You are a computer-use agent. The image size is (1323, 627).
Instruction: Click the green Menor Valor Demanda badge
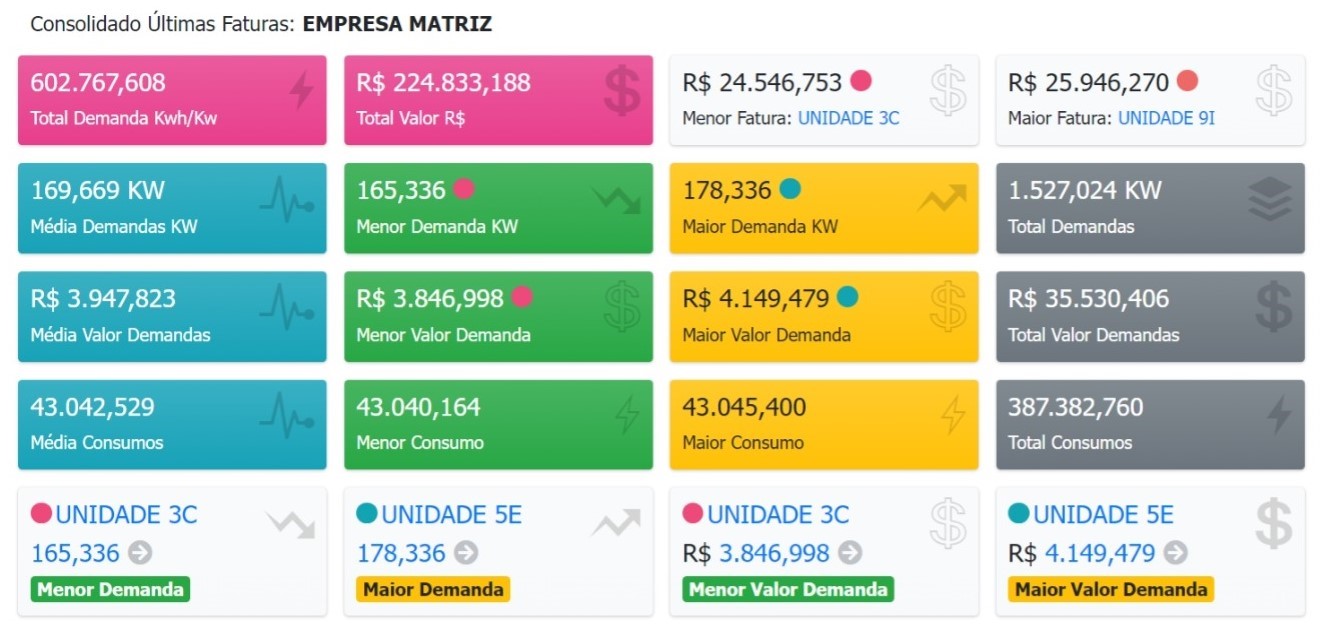pyautogui.click(x=788, y=589)
